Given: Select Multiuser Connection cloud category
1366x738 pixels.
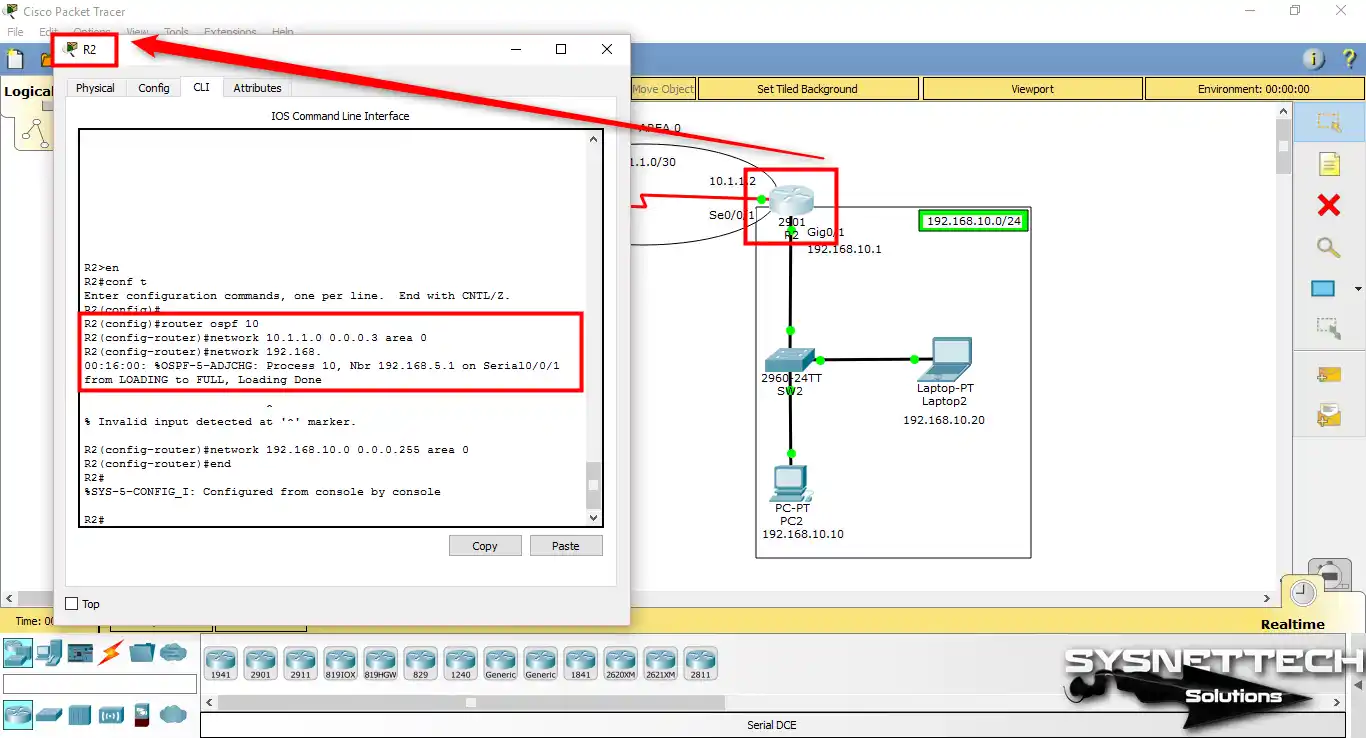Looking at the screenshot, I should pyautogui.click(x=173, y=653).
